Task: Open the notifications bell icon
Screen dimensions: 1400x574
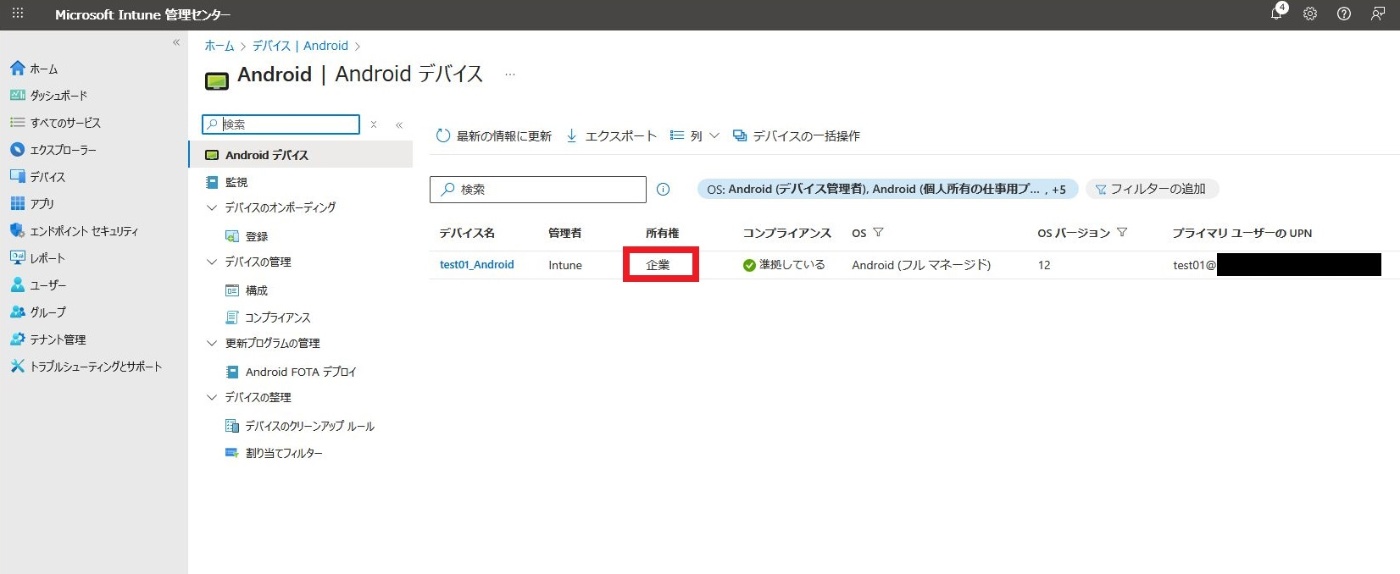Action: point(1277,13)
